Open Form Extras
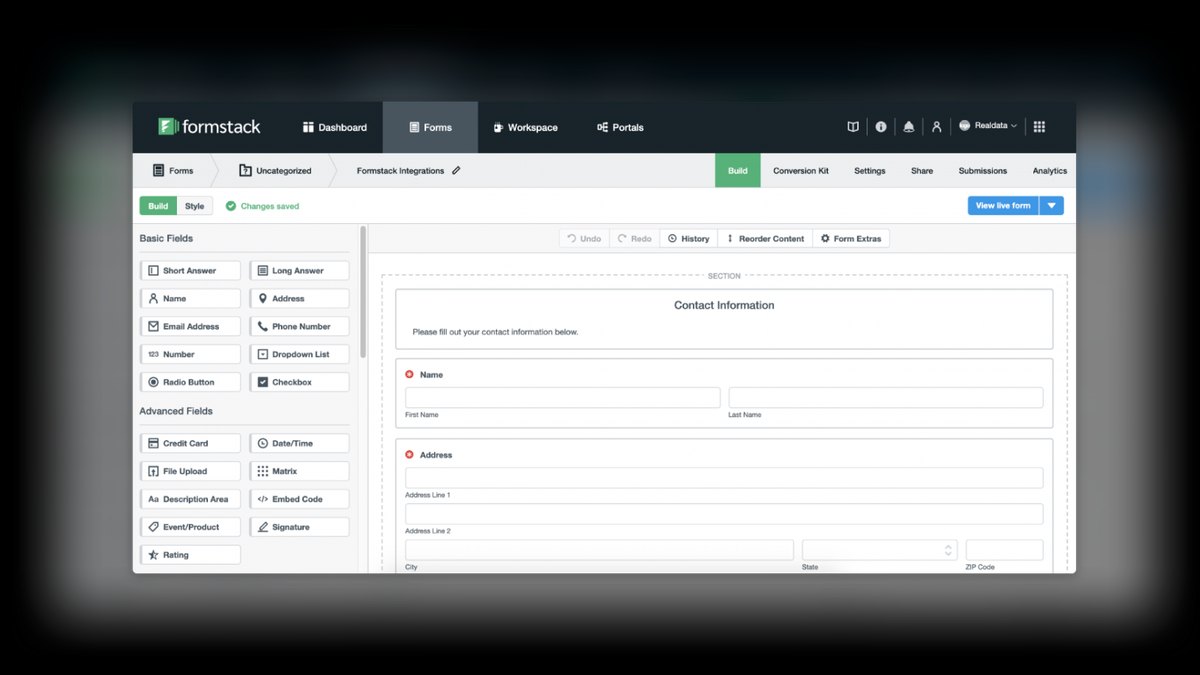The width and height of the screenshot is (1200, 675). [x=851, y=239]
